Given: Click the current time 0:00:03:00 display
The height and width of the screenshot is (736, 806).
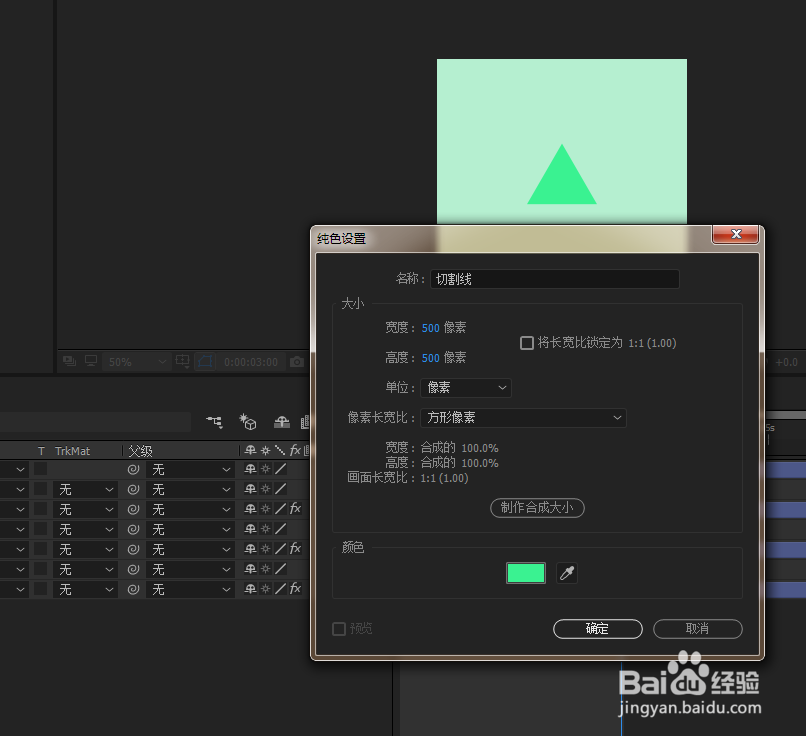Looking at the screenshot, I should 251,362.
